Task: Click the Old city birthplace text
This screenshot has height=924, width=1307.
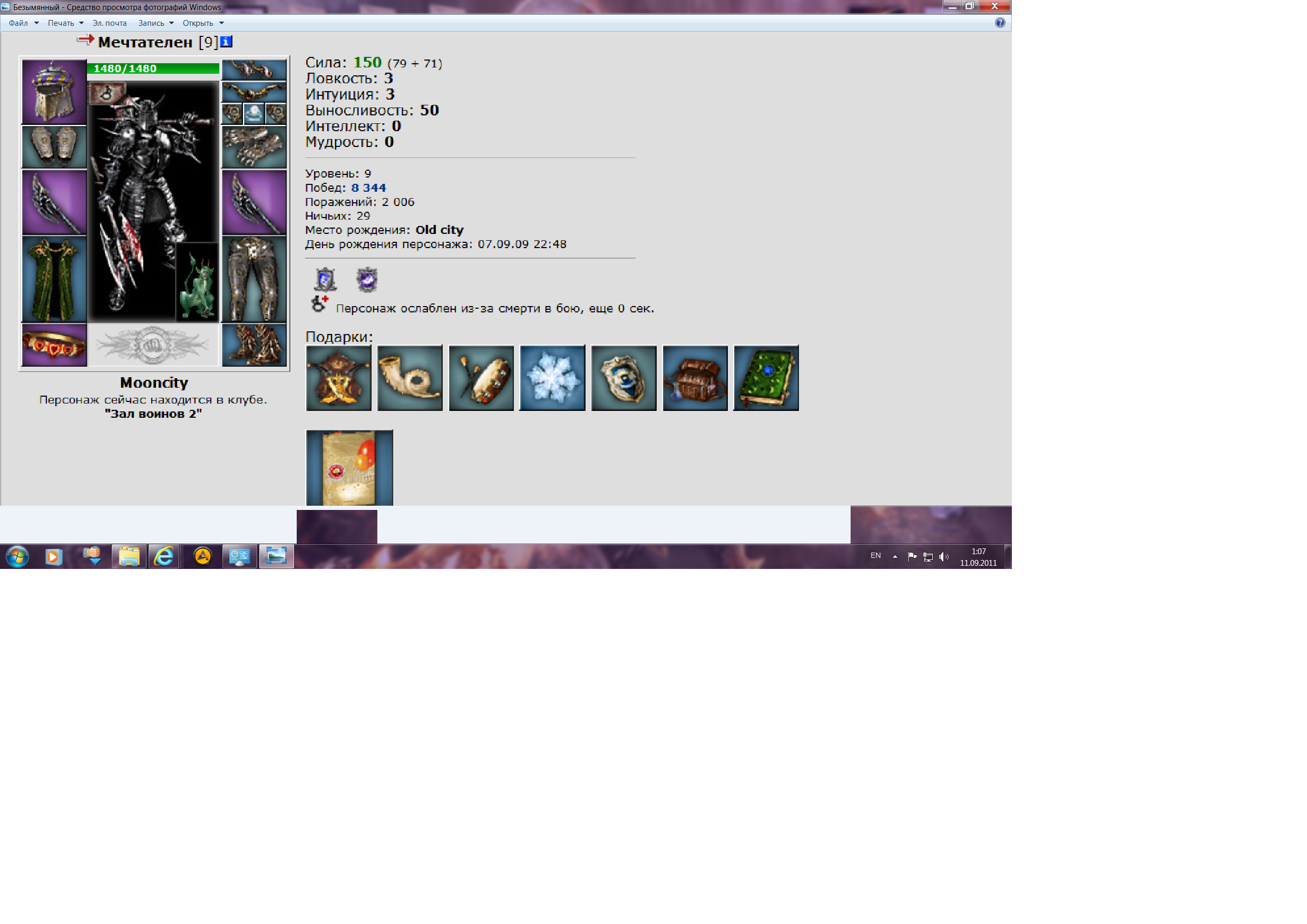Action: pyautogui.click(x=440, y=230)
